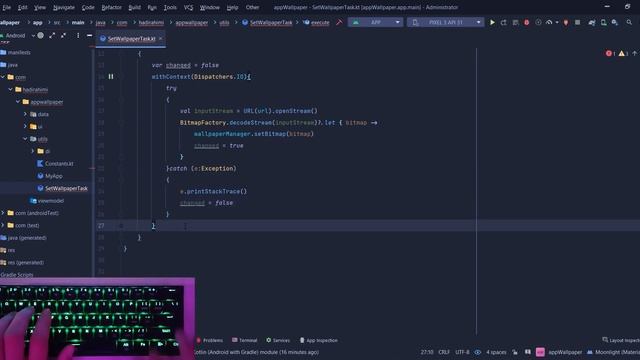Click the red error count indicator in editor
The width and height of the screenshot is (640, 360).
(x=610, y=53)
